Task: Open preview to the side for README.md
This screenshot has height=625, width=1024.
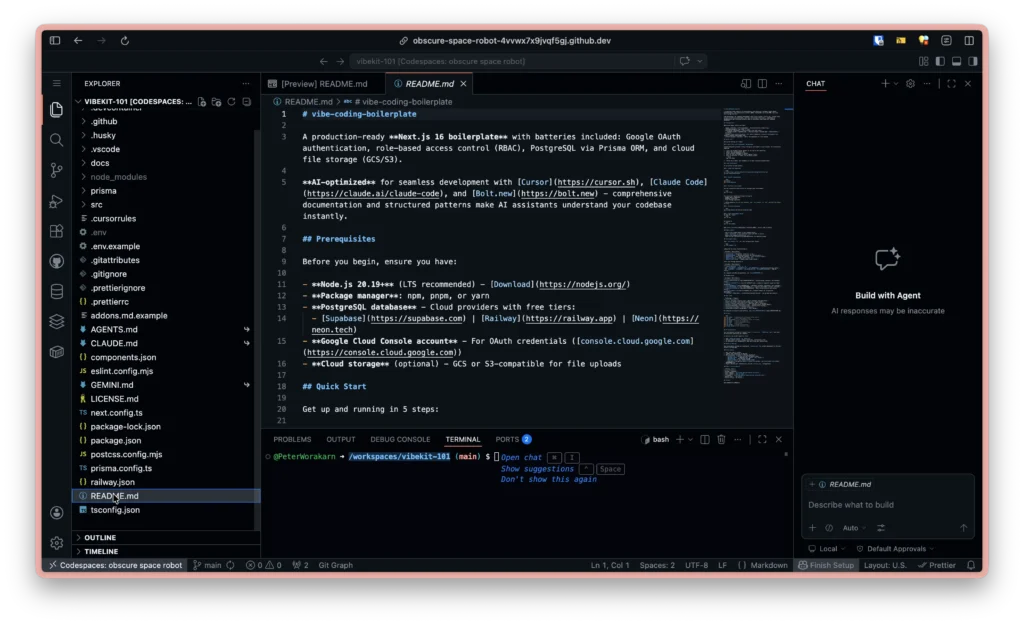Action: point(746,84)
